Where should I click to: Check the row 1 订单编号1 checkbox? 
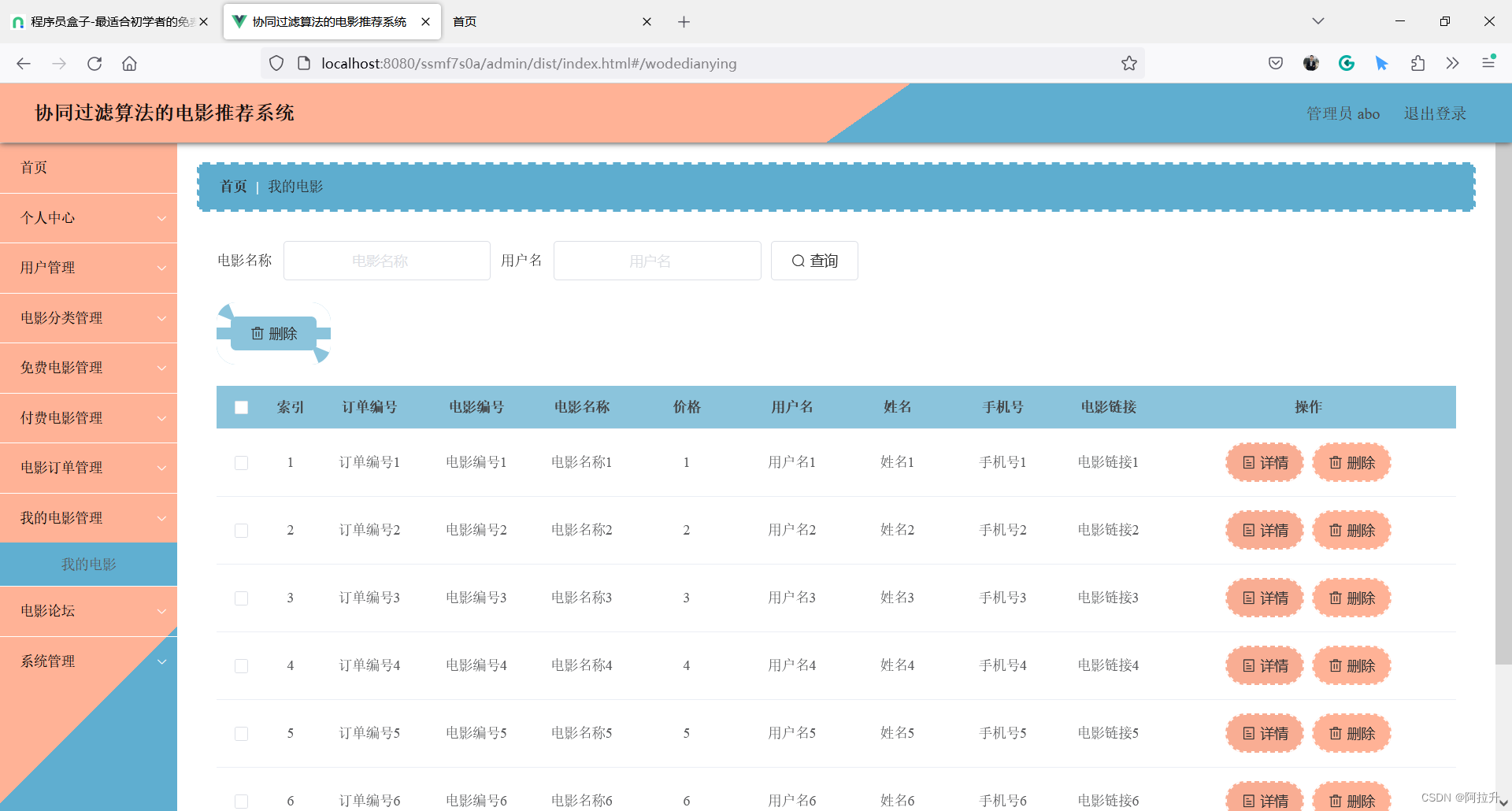241,463
